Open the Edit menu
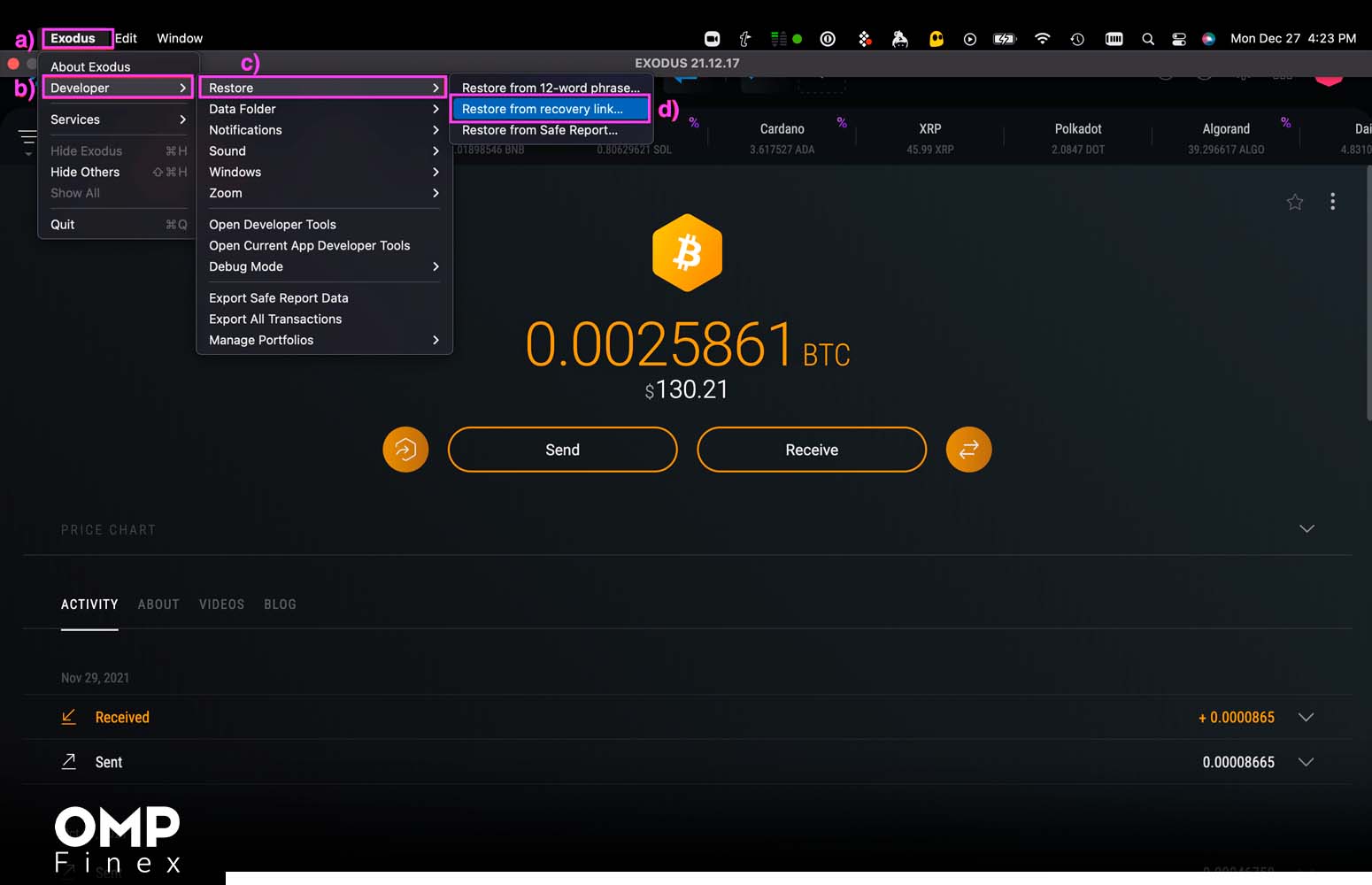 click(127, 38)
